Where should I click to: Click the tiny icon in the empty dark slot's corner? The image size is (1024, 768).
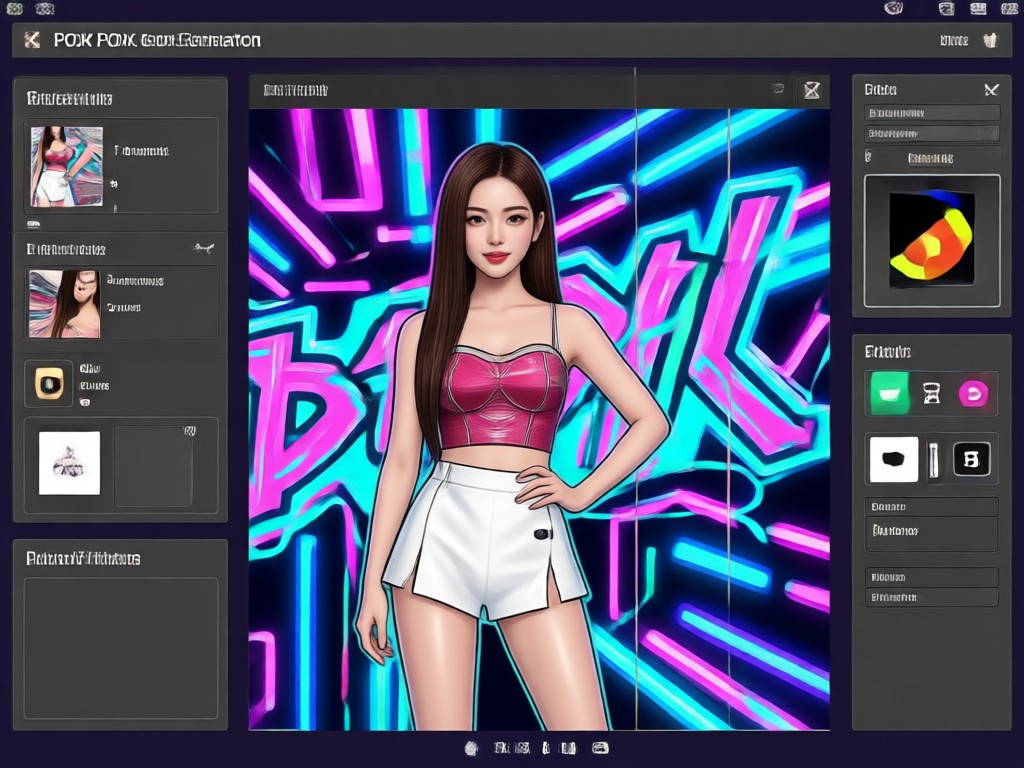pyautogui.click(x=189, y=431)
